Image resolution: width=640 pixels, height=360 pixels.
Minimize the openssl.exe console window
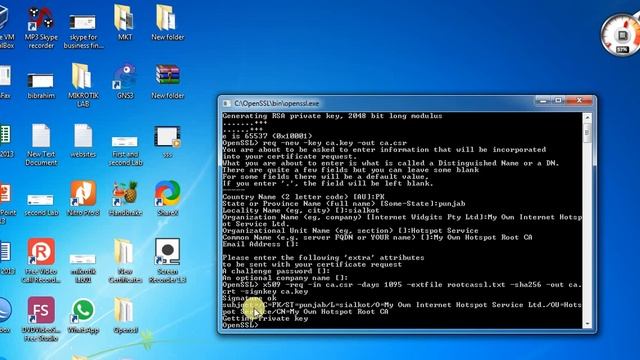(x=543, y=101)
